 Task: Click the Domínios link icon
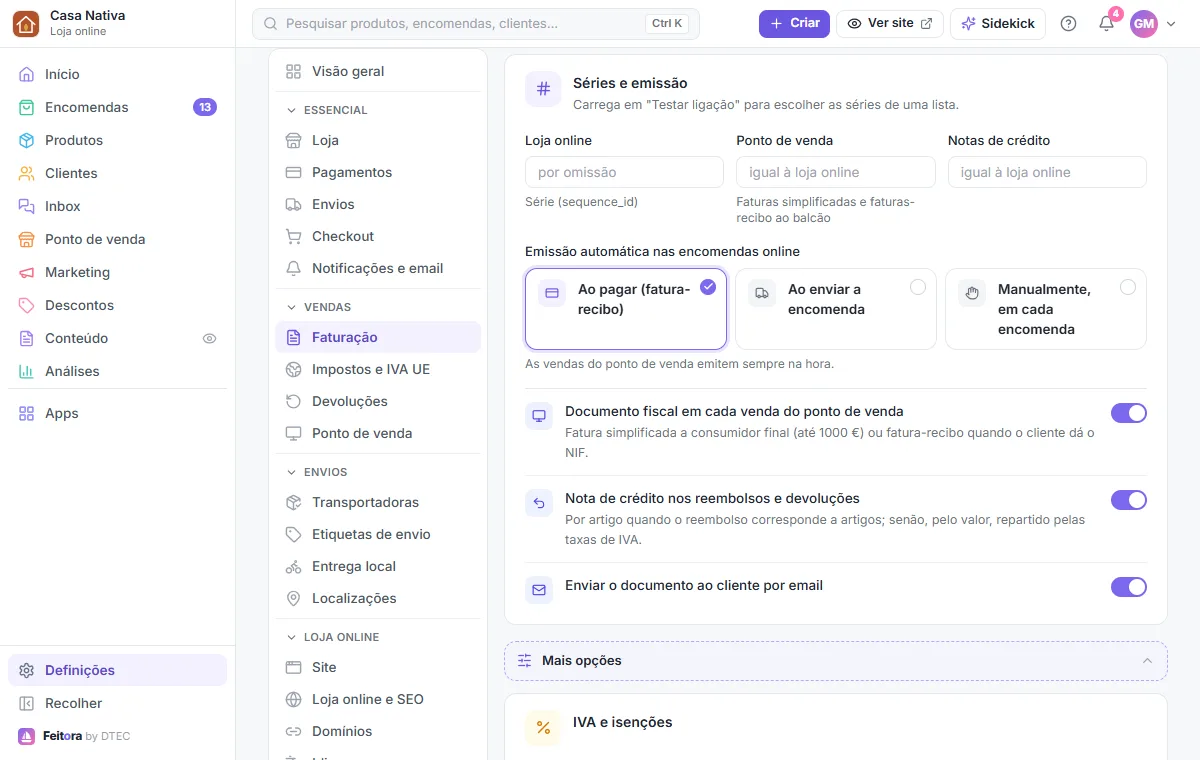pyautogui.click(x=293, y=731)
